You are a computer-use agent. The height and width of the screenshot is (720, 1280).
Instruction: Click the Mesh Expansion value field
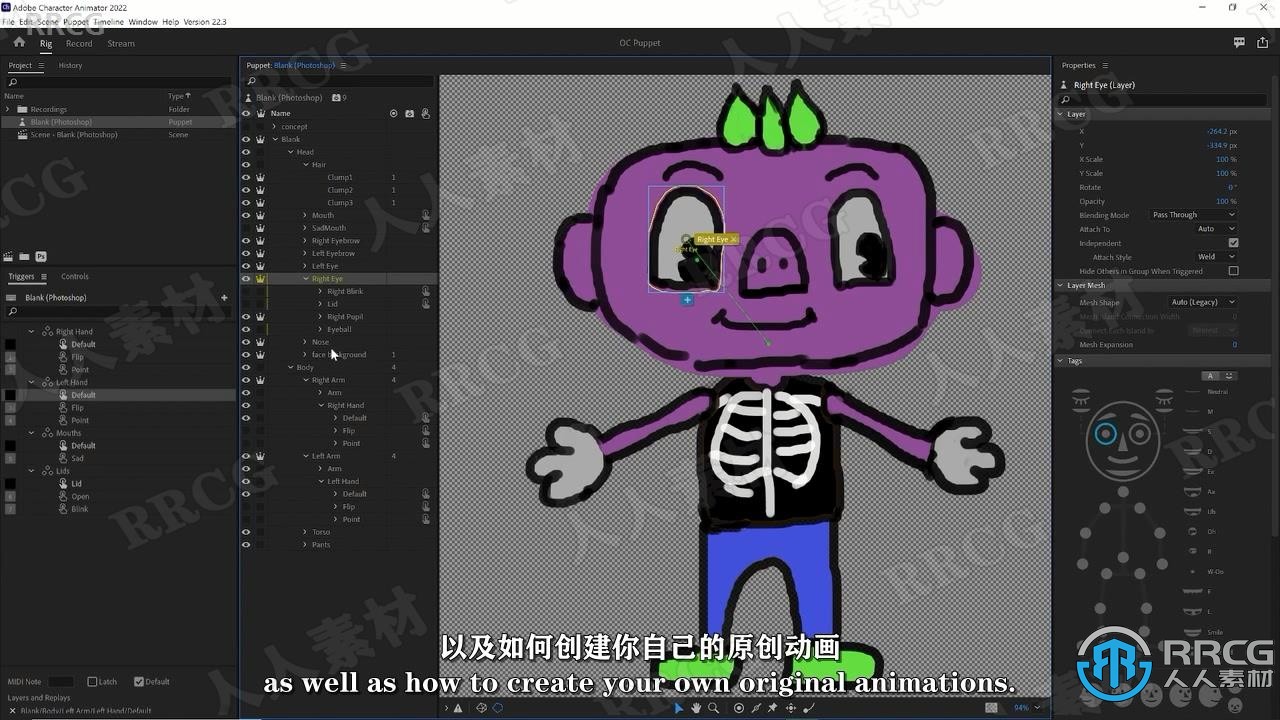pos(1234,345)
